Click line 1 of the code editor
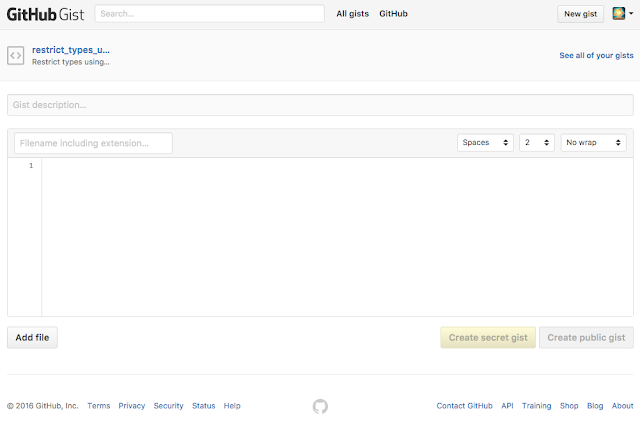Image resolution: width=640 pixels, height=443 pixels. click(337, 165)
